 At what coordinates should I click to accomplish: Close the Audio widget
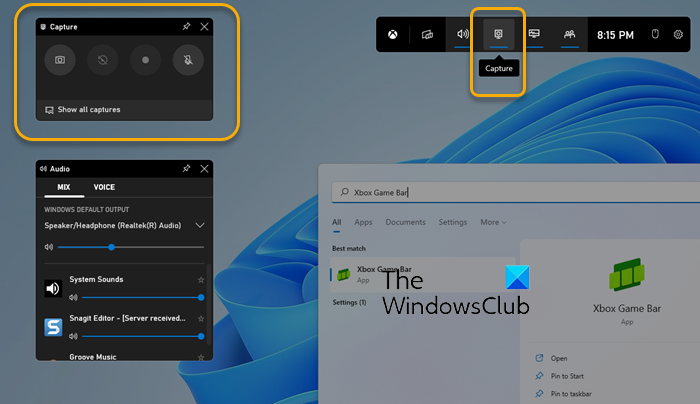pyautogui.click(x=204, y=168)
